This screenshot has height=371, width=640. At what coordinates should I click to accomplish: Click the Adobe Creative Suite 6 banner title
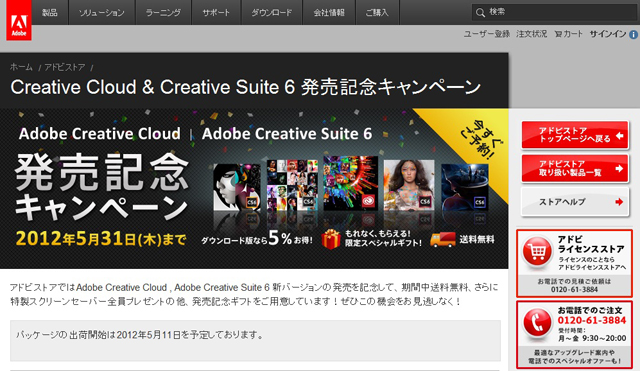pyautogui.click(x=287, y=134)
